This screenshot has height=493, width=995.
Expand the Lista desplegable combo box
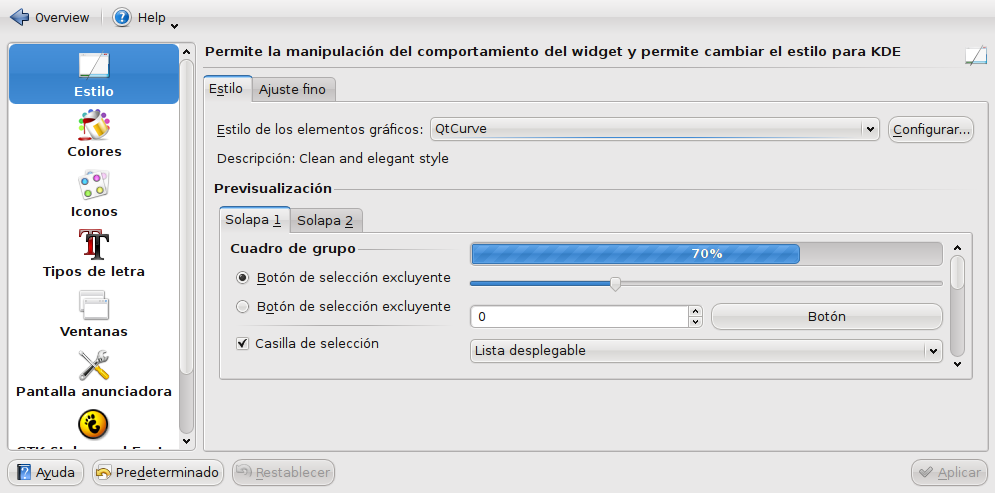coord(706,351)
